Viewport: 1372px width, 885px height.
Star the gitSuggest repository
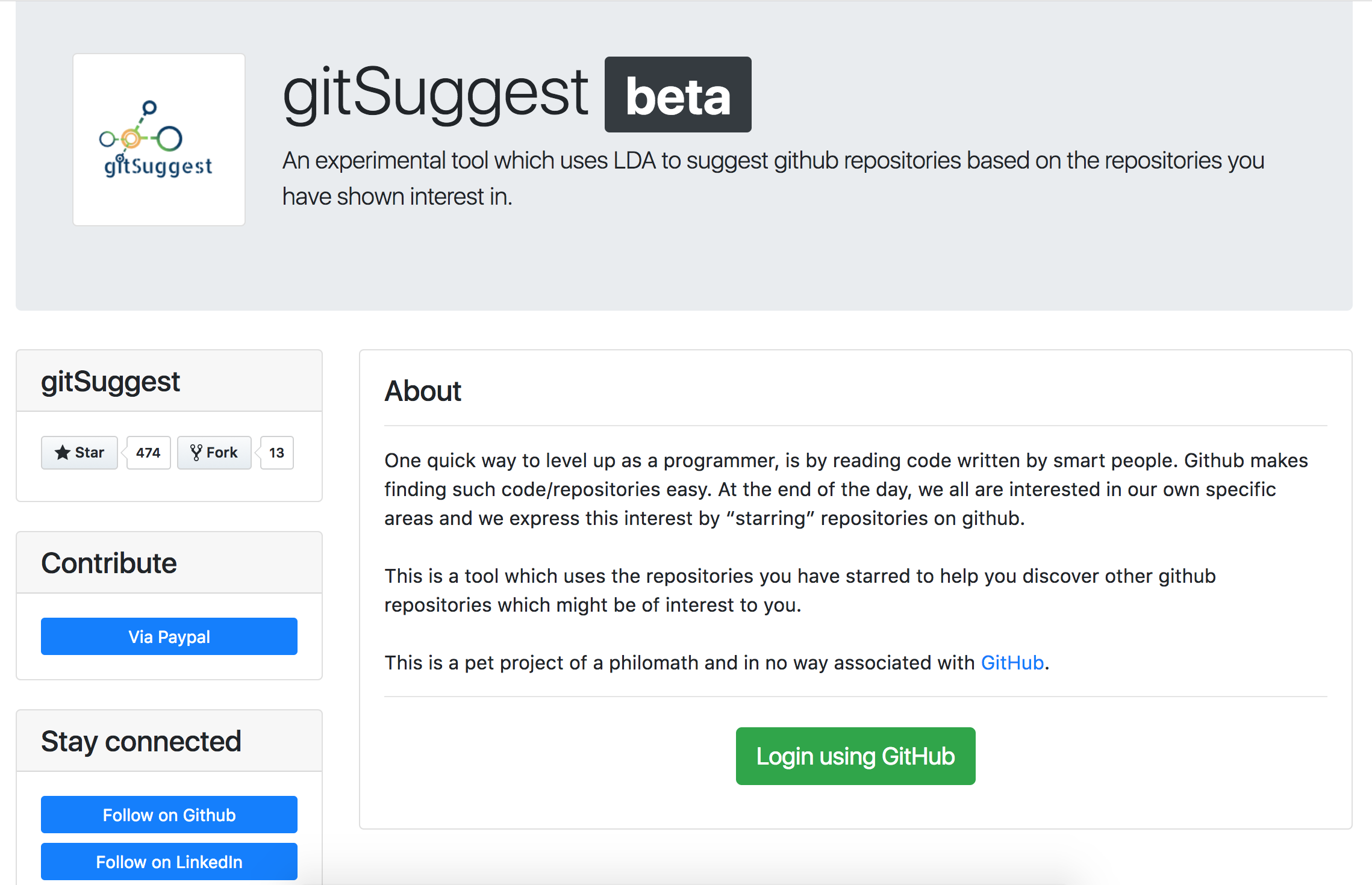tap(79, 452)
